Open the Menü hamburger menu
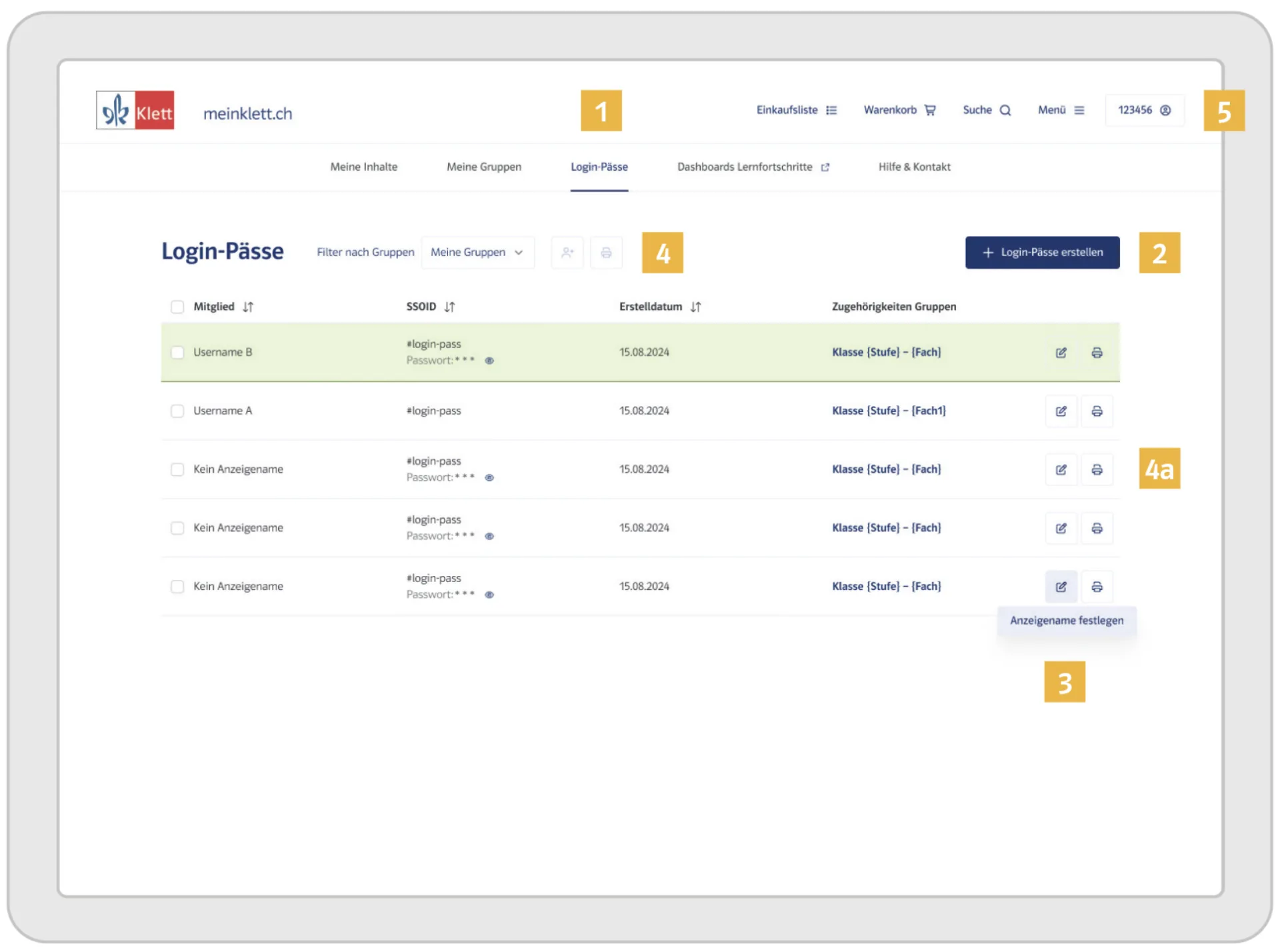 tap(1061, 110)
